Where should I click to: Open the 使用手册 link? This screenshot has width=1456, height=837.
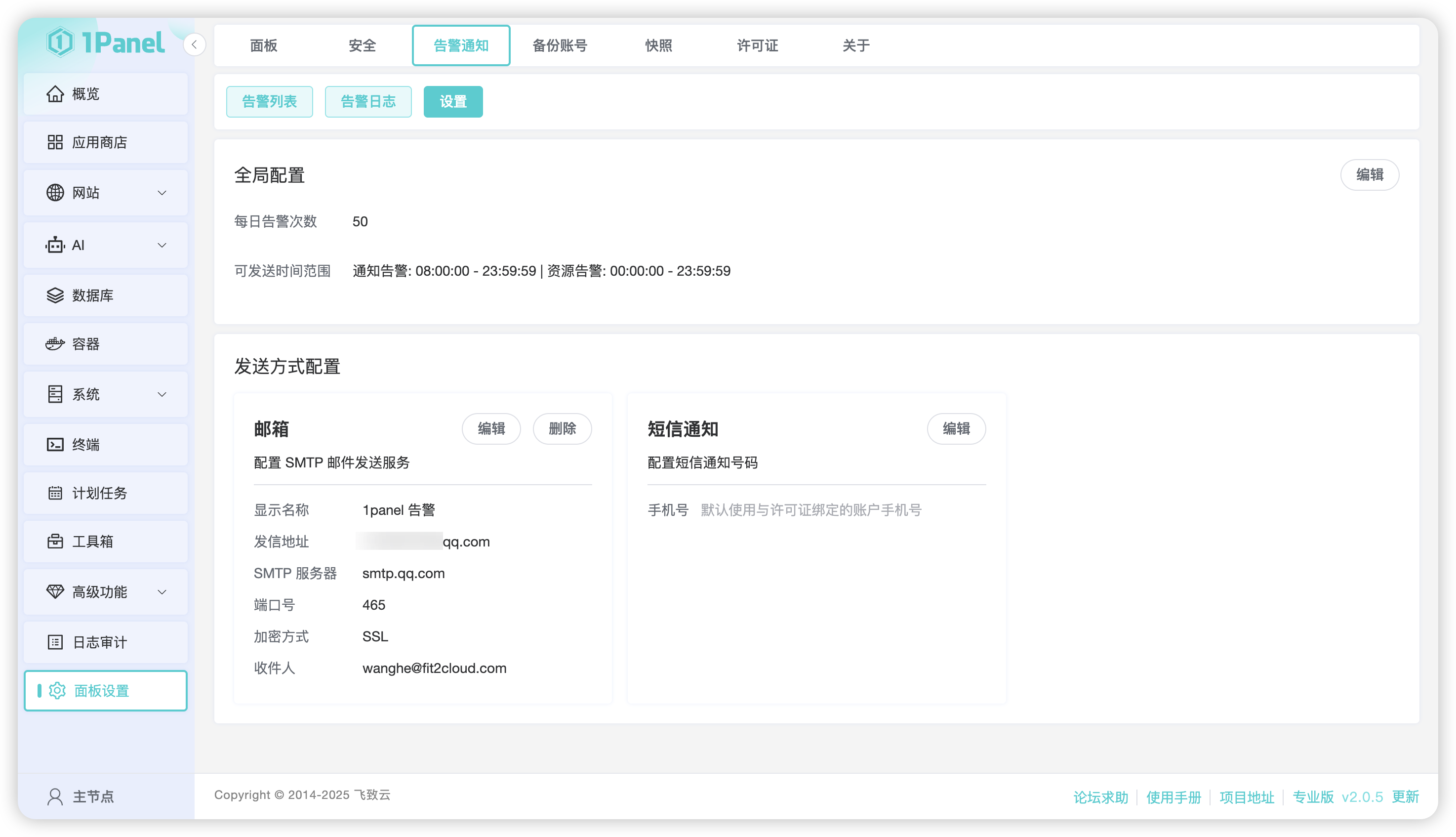tap(1174, 797)
